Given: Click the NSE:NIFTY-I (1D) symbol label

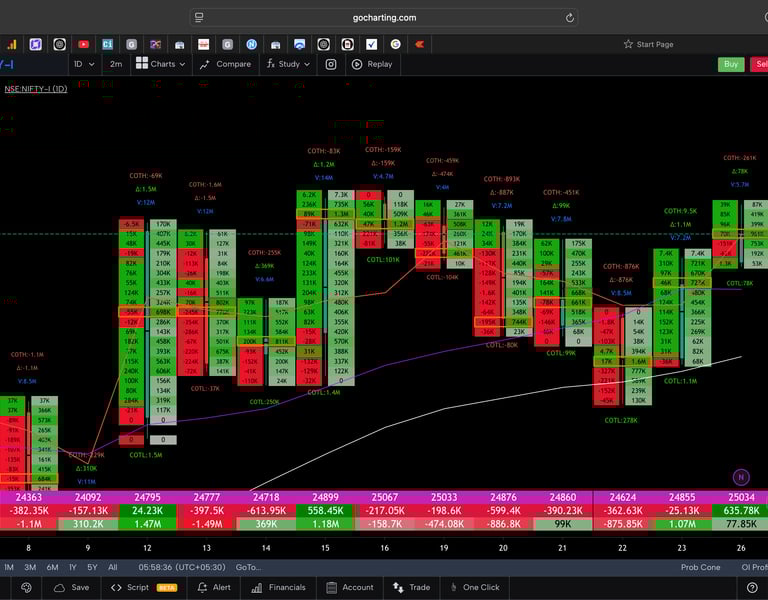Looking at the screenshot, I should [x=36, y=89].
